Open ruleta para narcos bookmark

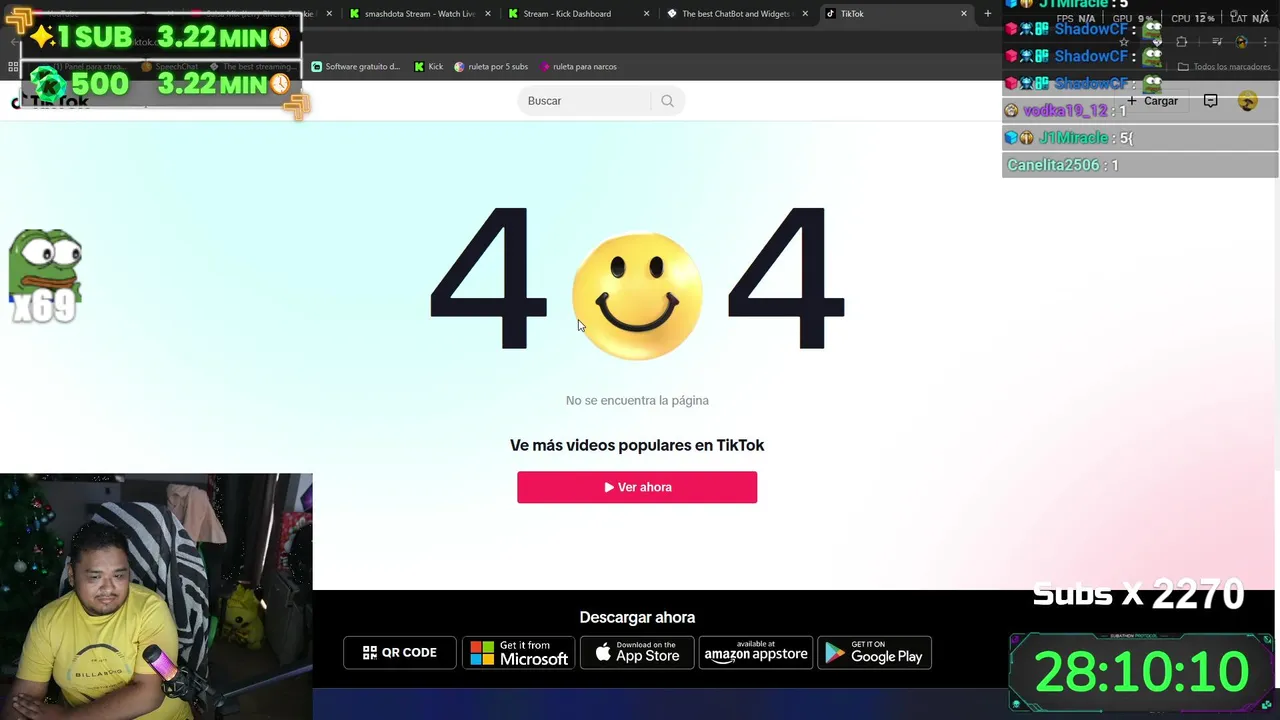pos(578,67)
